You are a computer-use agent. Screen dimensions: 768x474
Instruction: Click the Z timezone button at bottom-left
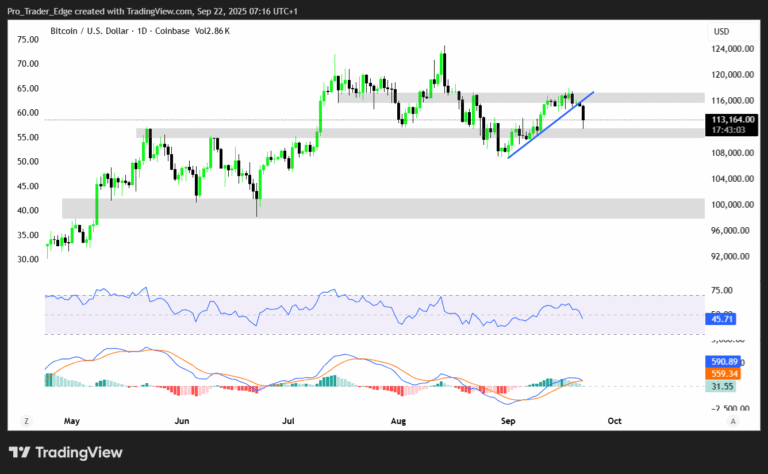click(27, 423)
